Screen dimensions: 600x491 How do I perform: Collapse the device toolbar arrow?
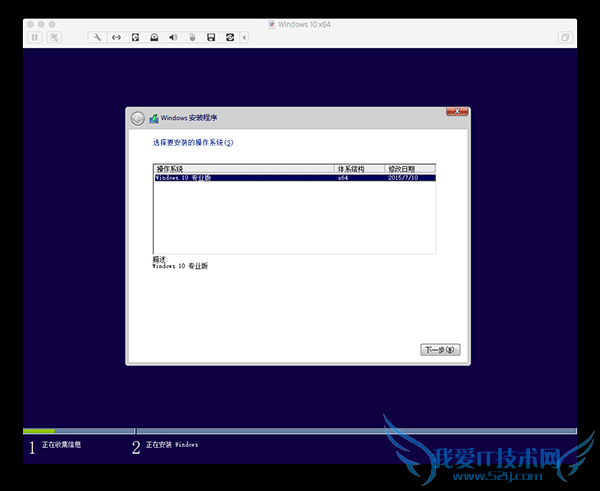[245, 37]
